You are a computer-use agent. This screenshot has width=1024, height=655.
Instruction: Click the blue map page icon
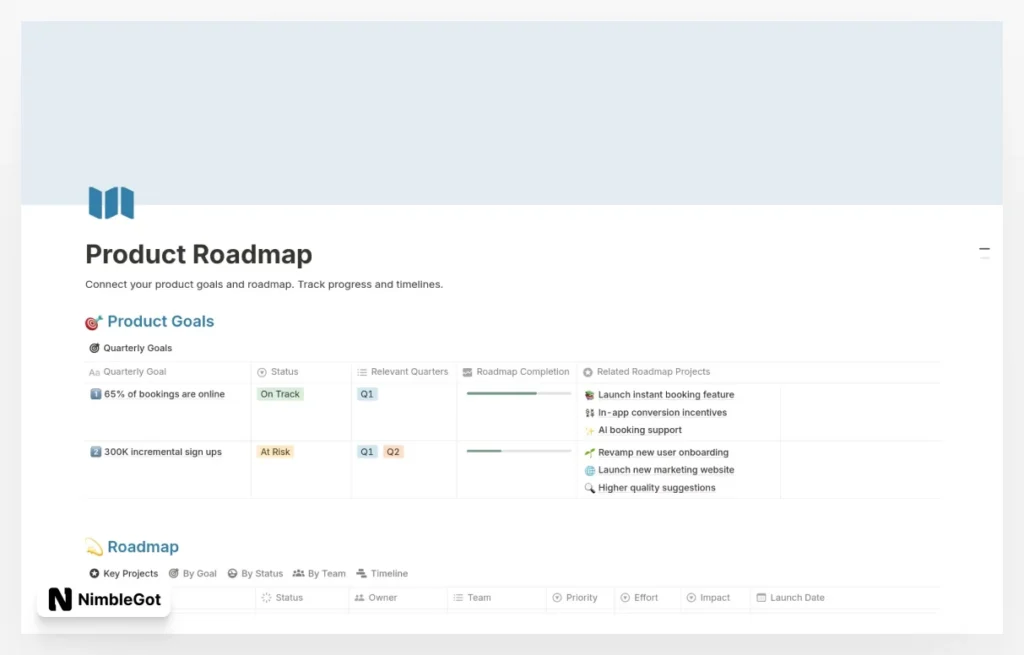[111, 203]
